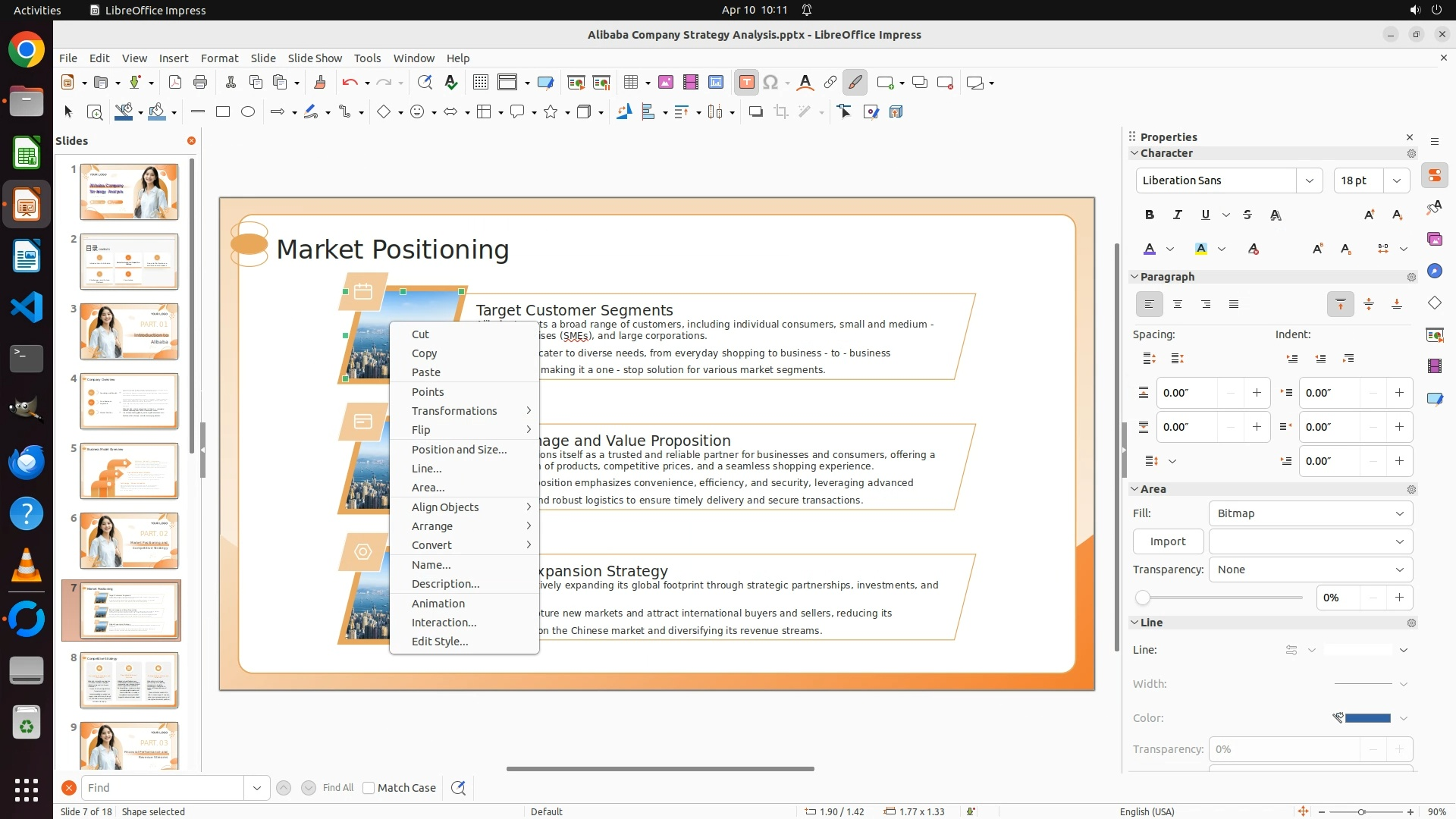Open the Slide Show menu
Image resolution: width=1456 pixels, height=819 pixels.
[x=315, y=58]
